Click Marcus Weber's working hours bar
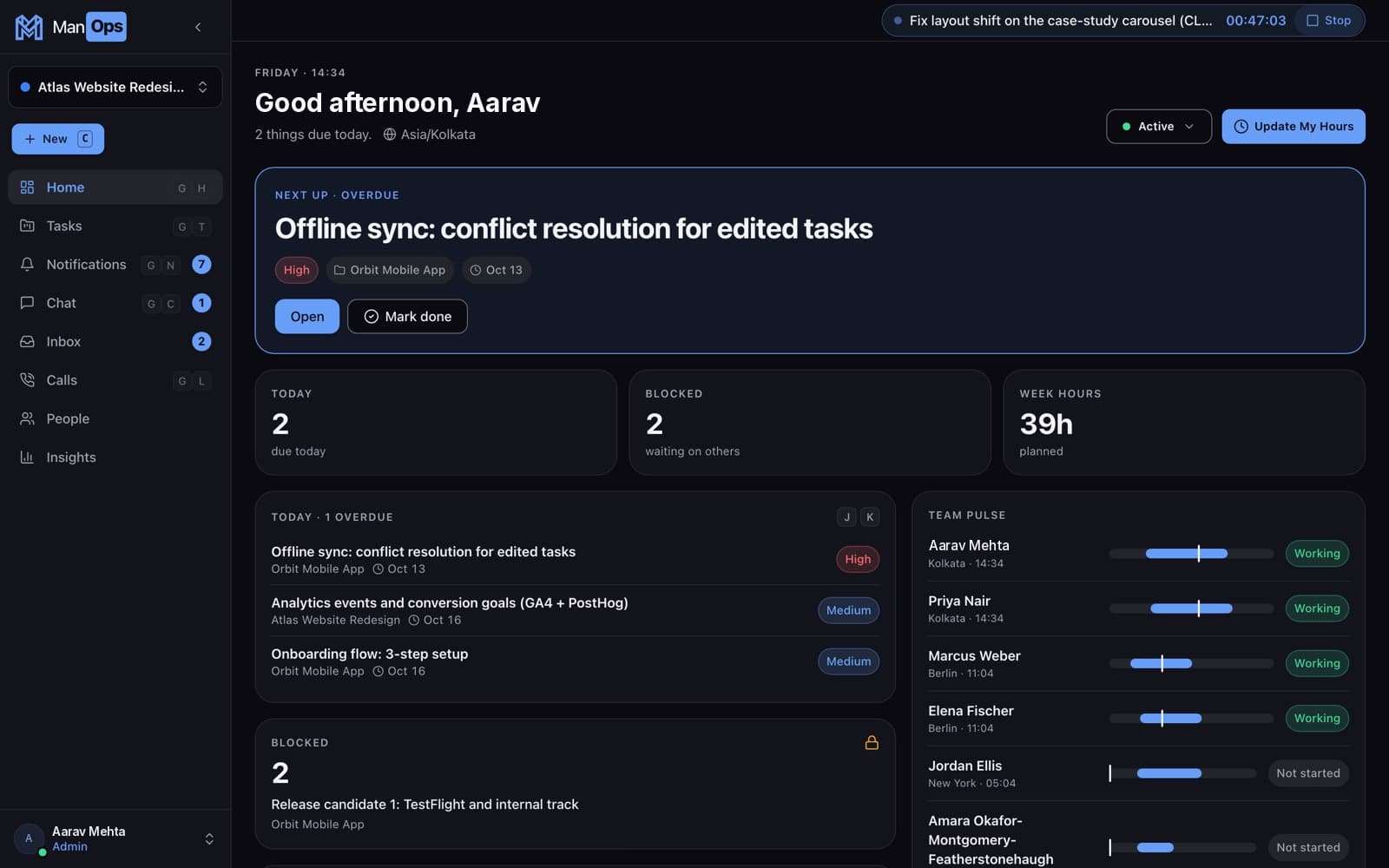This screenshot has height=868, width=1389. click(x=1191, y=663)
